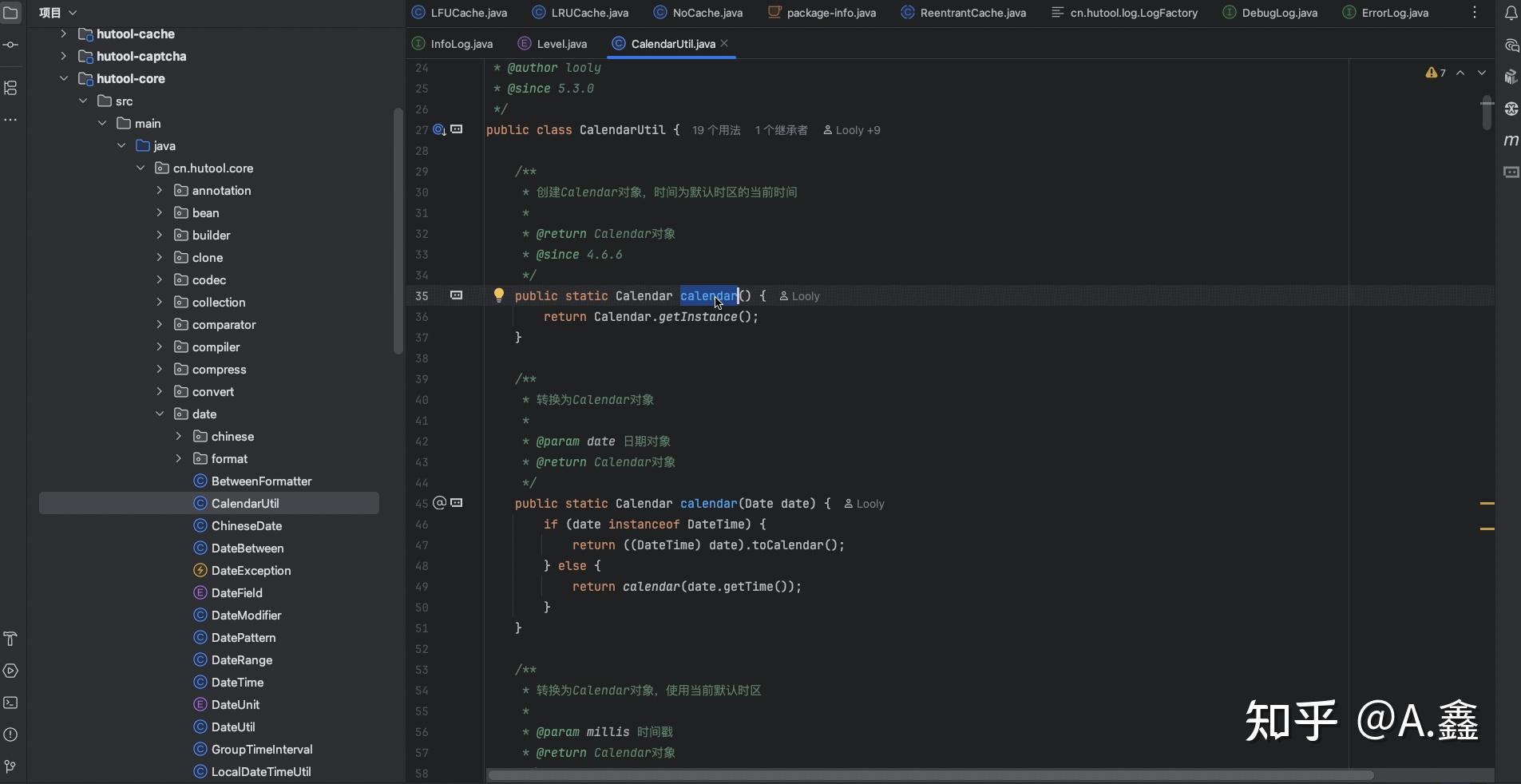Open the editor tabs more-options kebab menu

pos(1475,13)
